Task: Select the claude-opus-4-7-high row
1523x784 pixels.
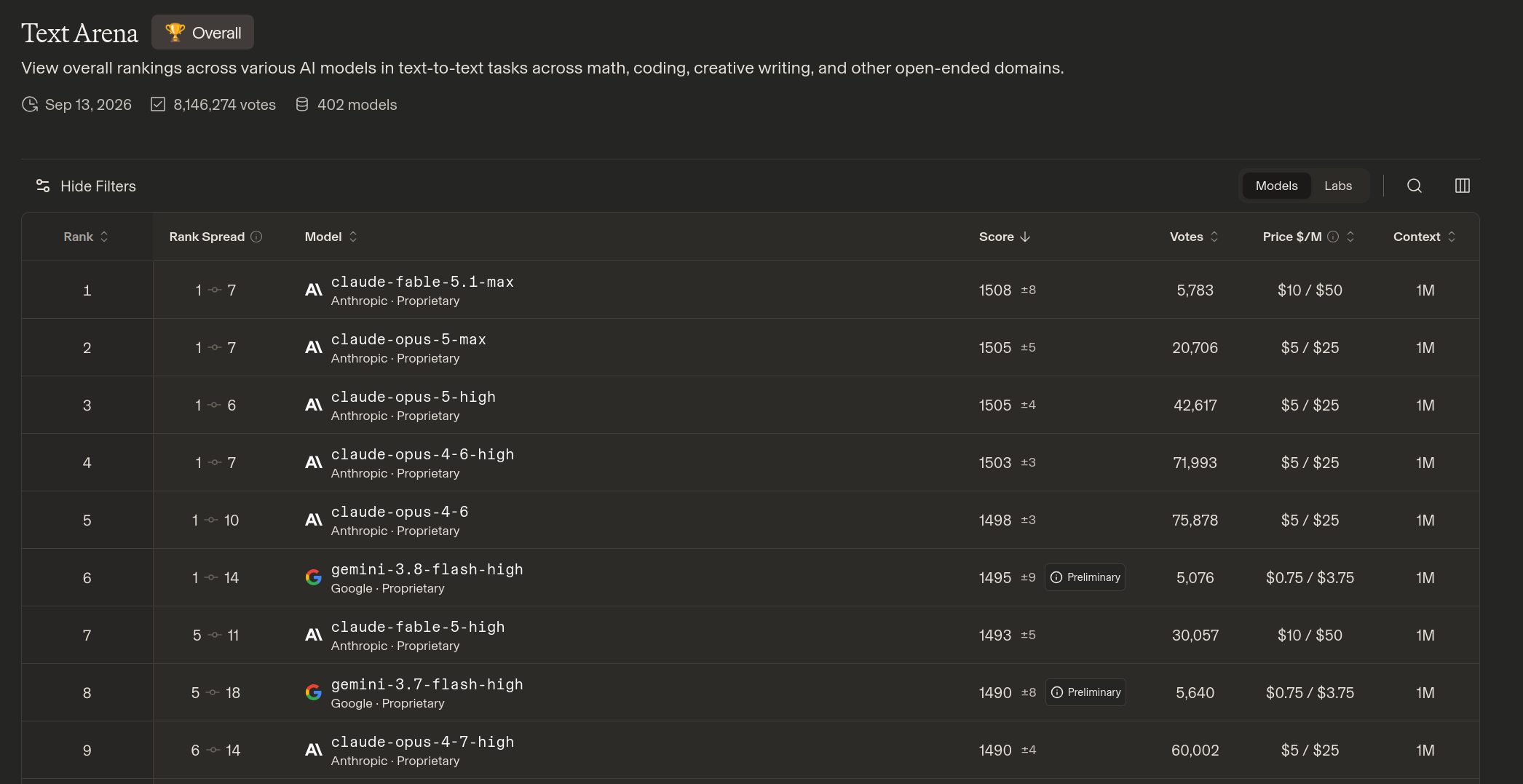Action: (x=751, y=750)
